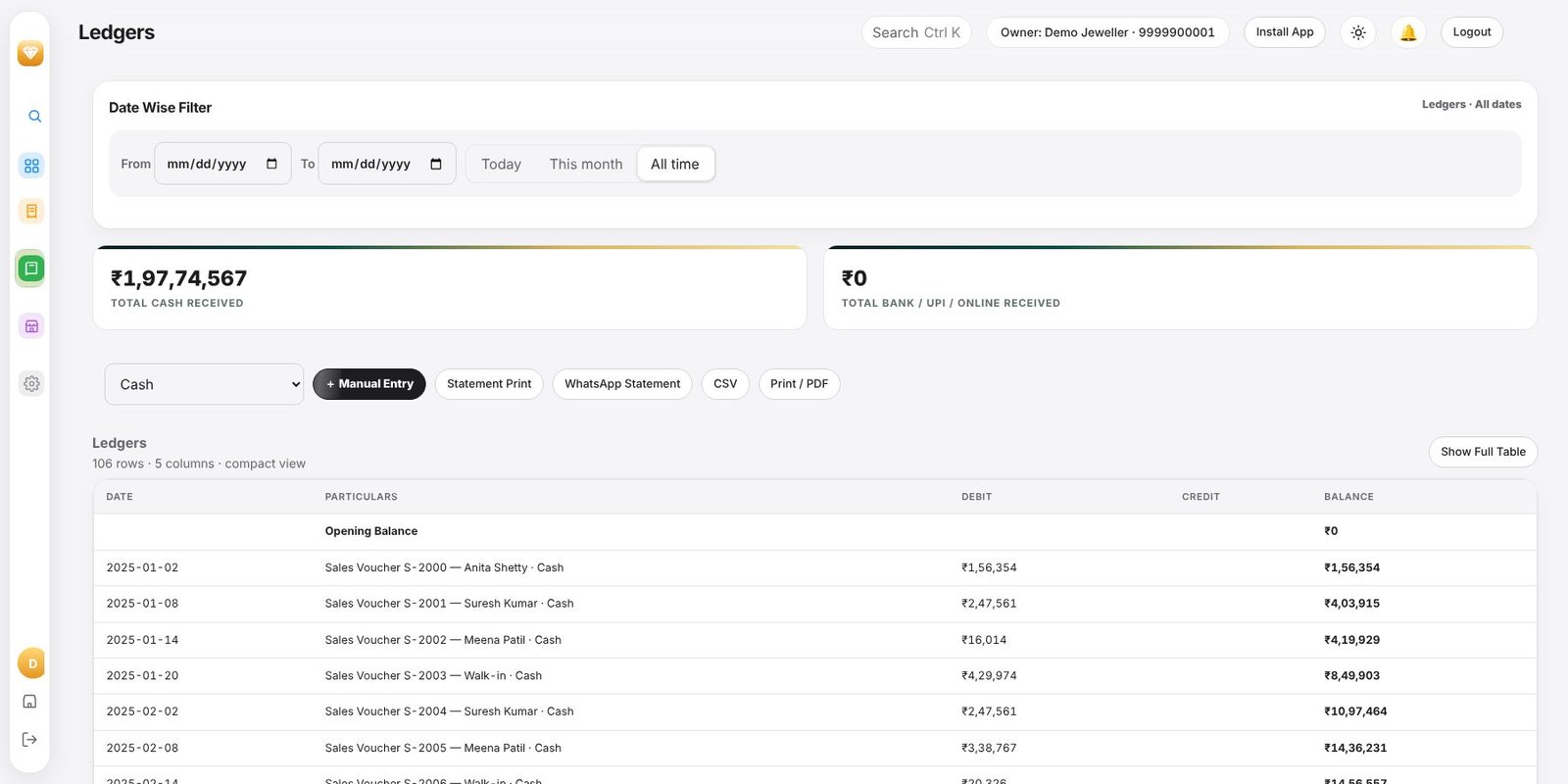Click the Statement Print button
Viewport: 1568px width, 784px height.
click(489, 384)
